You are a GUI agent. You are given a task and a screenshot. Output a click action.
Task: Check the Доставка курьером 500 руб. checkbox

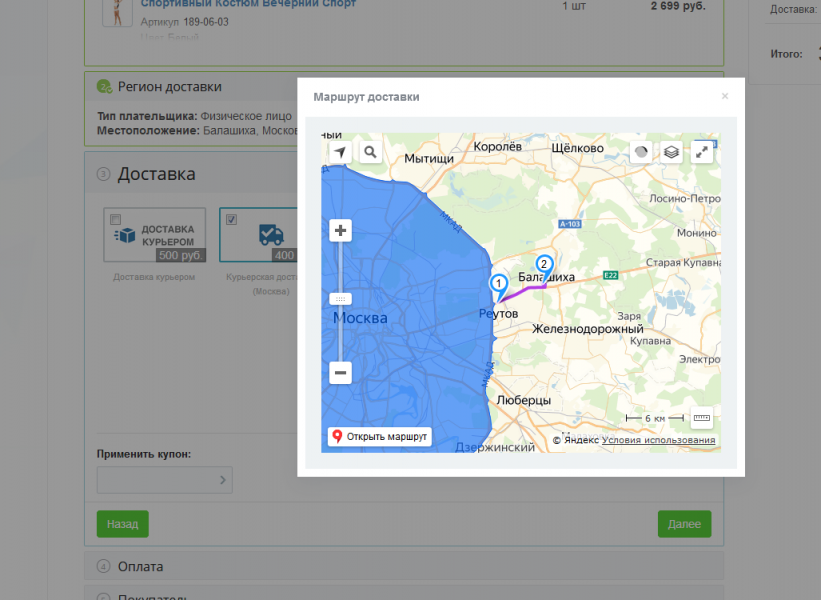[x=116, y=219]
